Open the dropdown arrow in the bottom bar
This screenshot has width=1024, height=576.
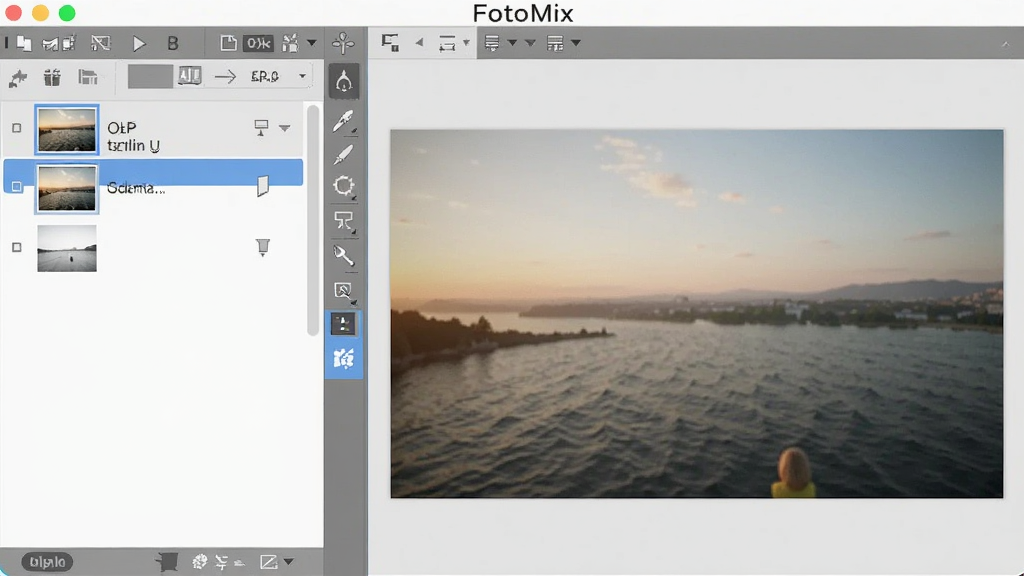click(289, 562)
